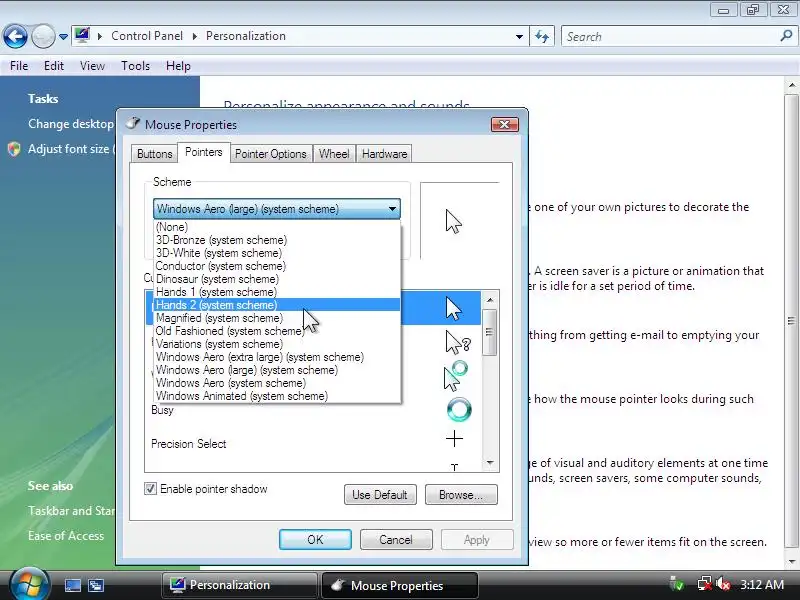Select Magnified scheme
Viewport: 800px width, 600px height.
(x=277, y=318)
